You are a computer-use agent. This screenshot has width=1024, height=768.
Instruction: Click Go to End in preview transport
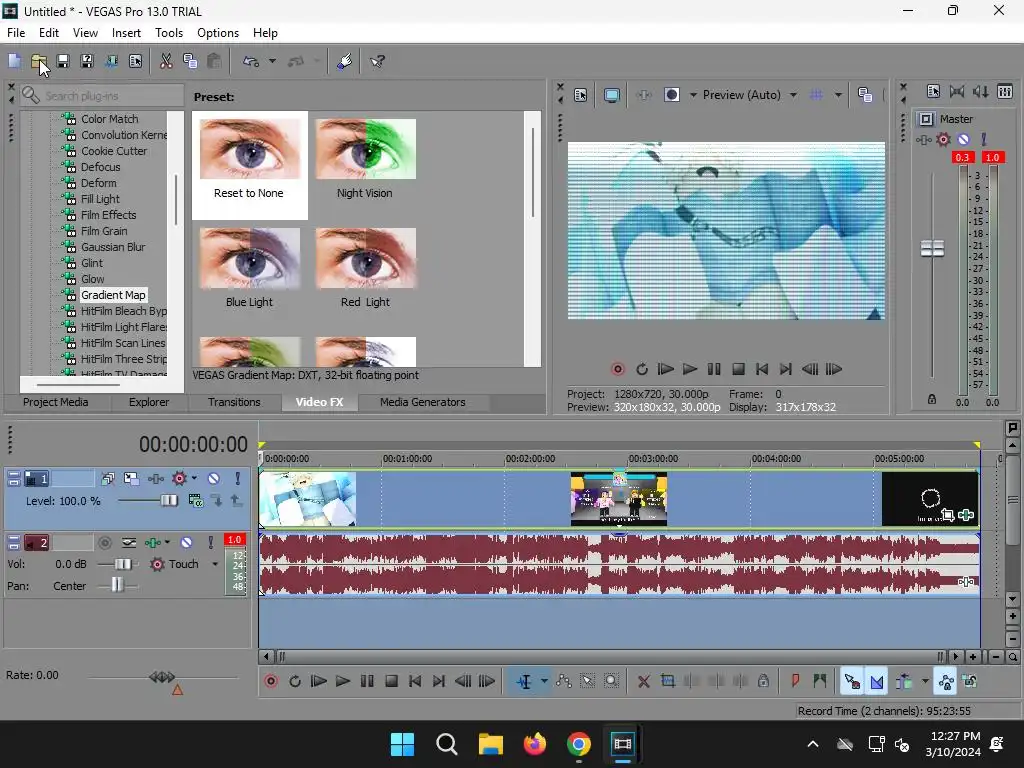pos(786,370)
